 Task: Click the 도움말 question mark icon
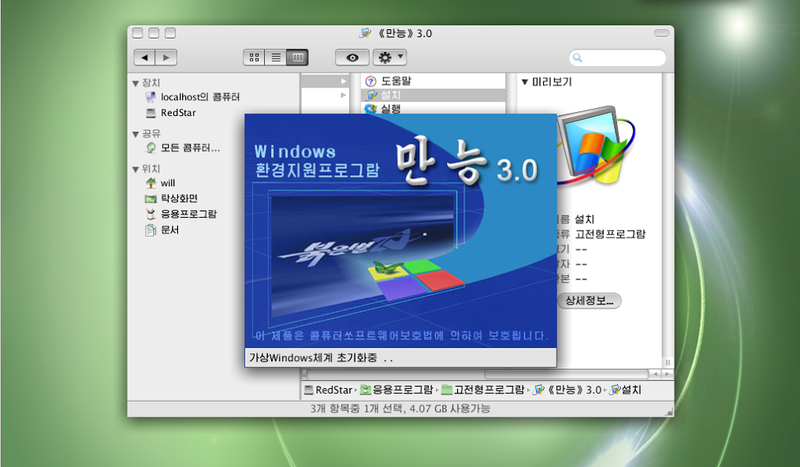(x=371, y=81)
